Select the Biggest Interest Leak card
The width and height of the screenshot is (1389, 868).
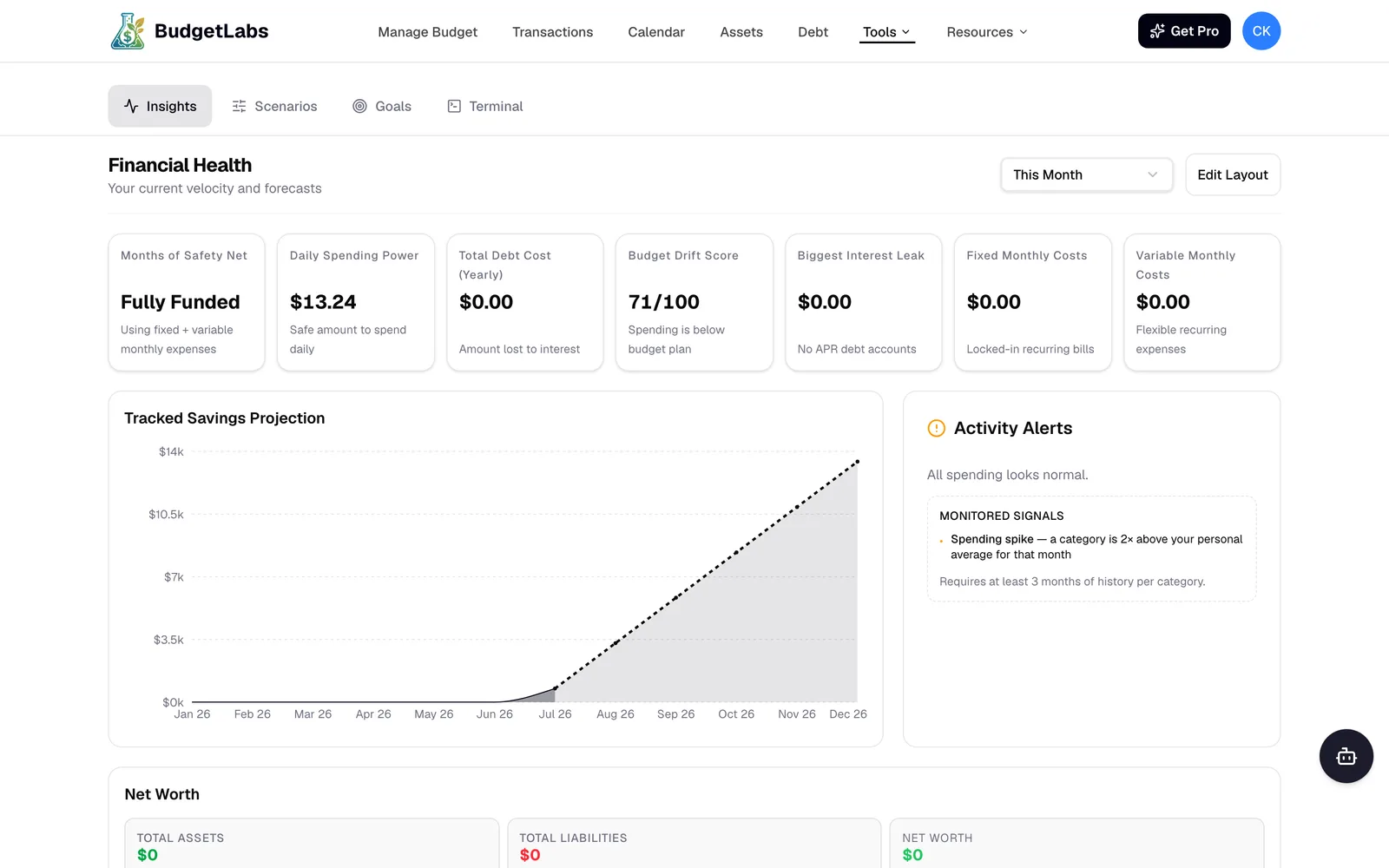tap(864, 302)
